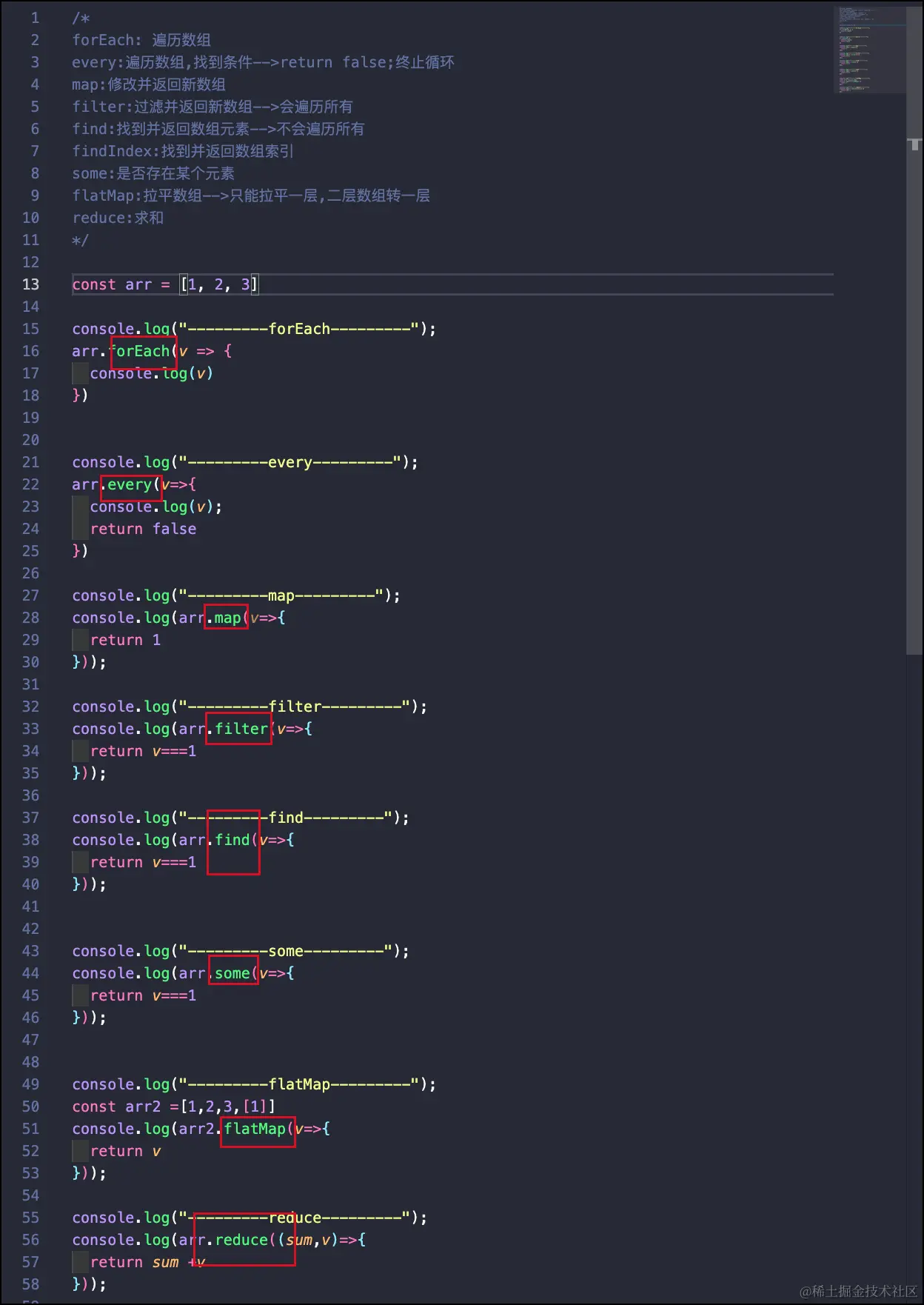Click 'console.log(v);' on line 23

(156, 507)
